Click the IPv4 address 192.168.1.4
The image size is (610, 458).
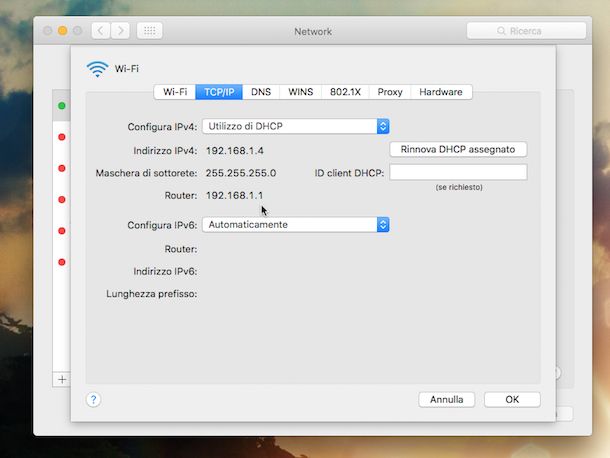(x=235, y=151)
